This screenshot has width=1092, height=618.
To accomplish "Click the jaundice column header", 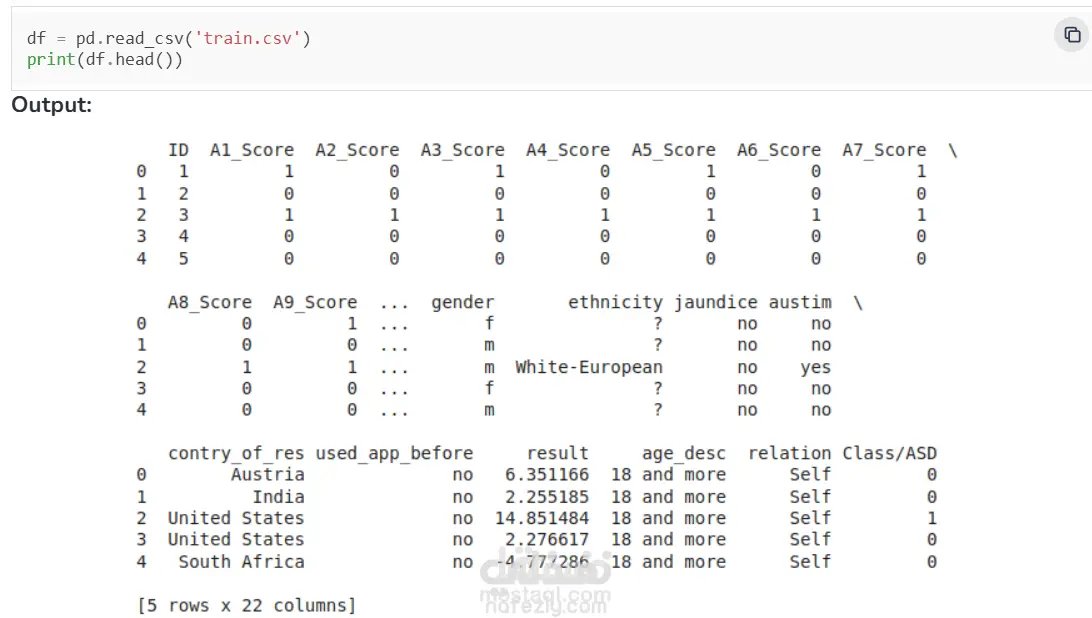I will [715, 302].
